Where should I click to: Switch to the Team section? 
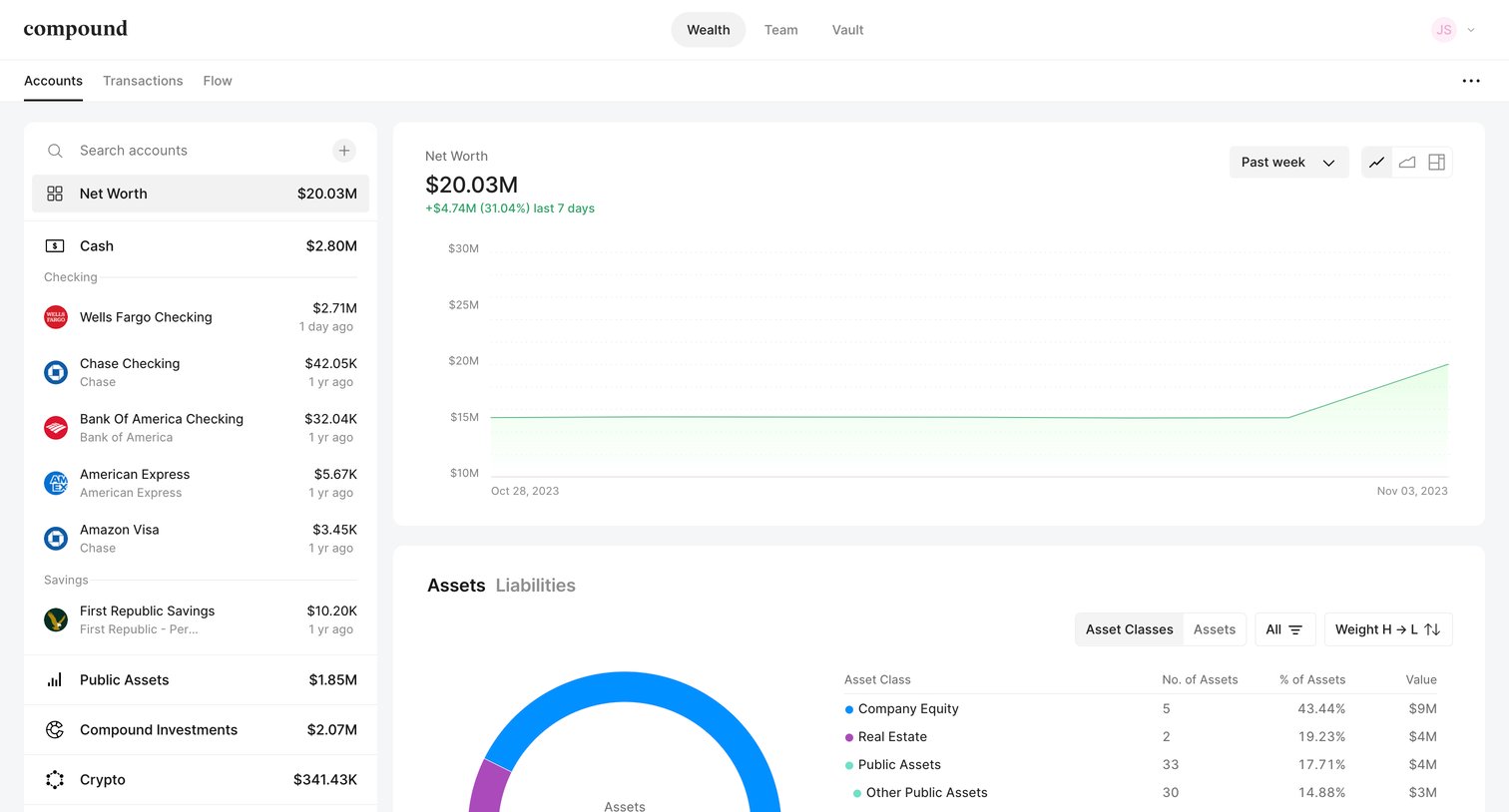781,30
